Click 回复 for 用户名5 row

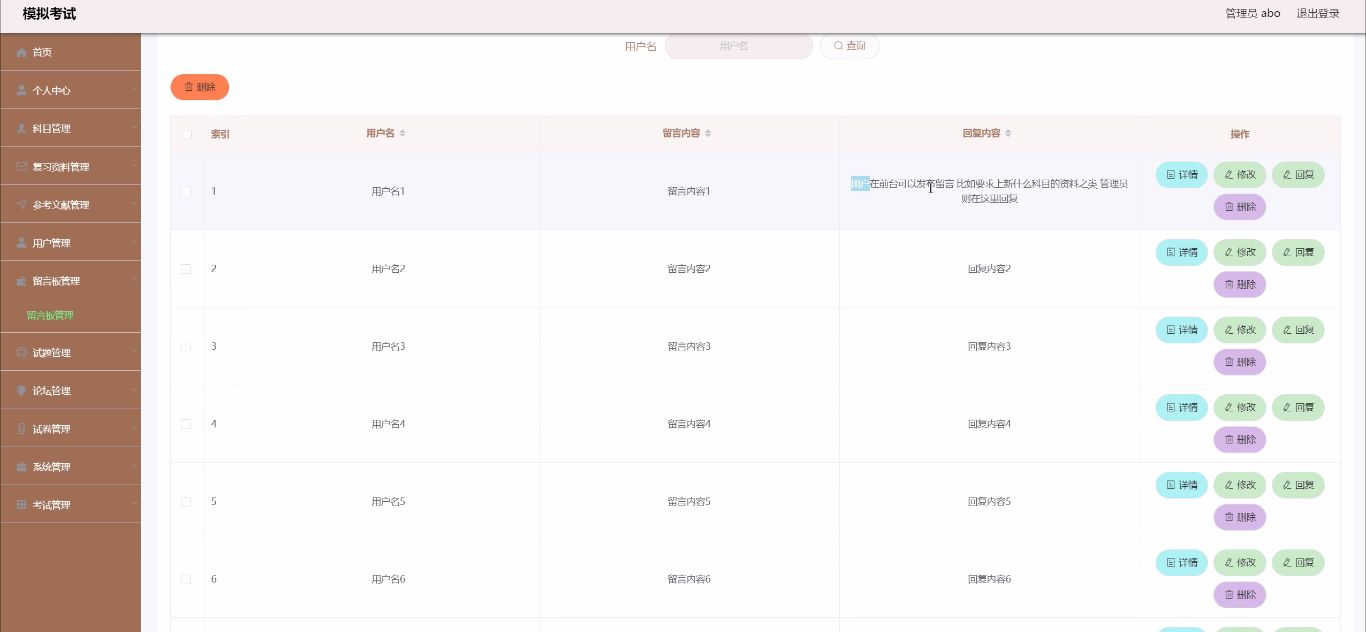(1298, 485)
